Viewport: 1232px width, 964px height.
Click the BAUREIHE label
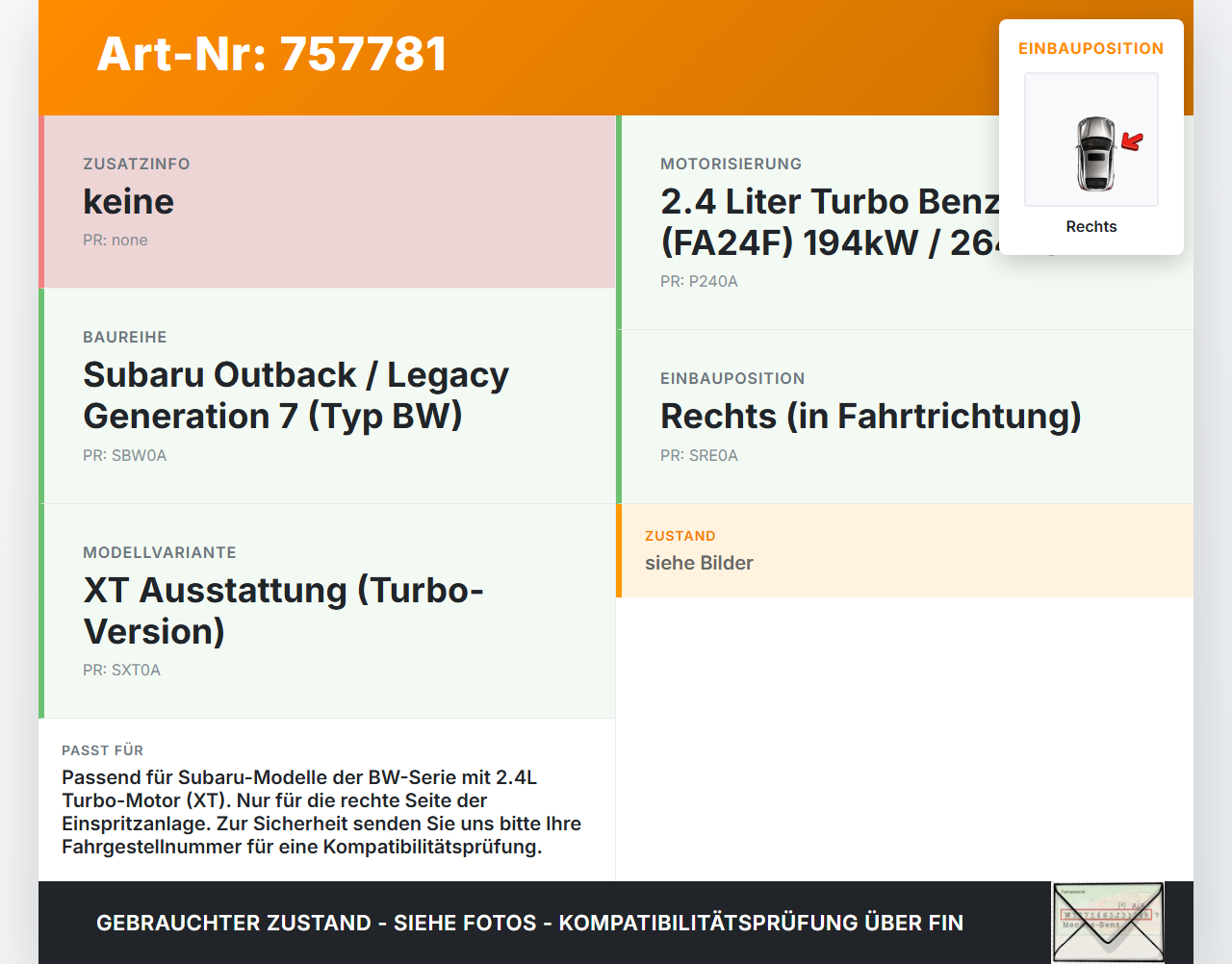coord(125,338)
